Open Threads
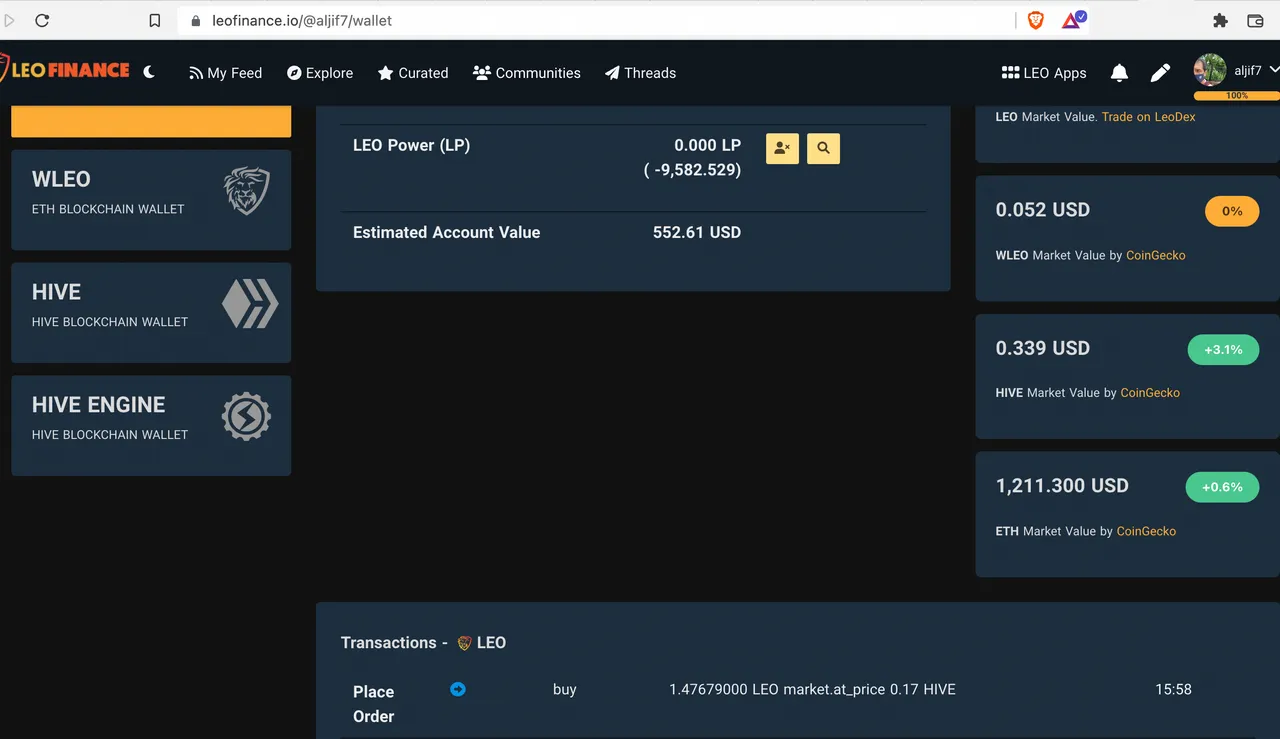This screenshot has width=1280, height=739. coord(640,73)
